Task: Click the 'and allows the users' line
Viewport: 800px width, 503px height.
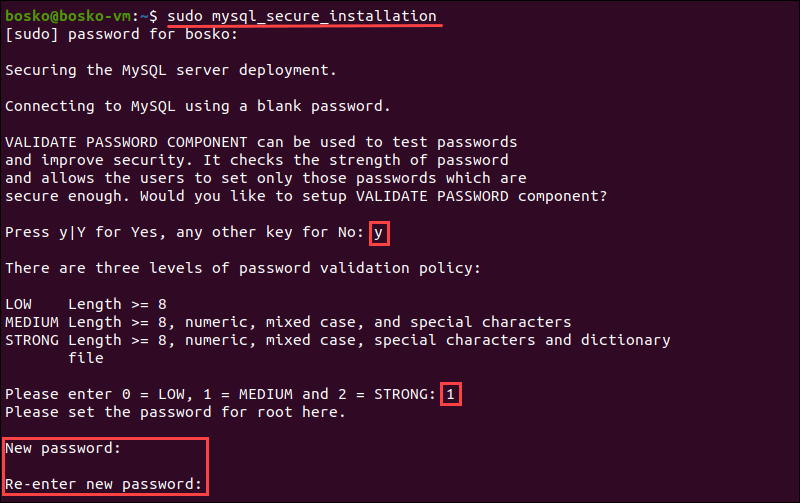Action: click(265, 178)
